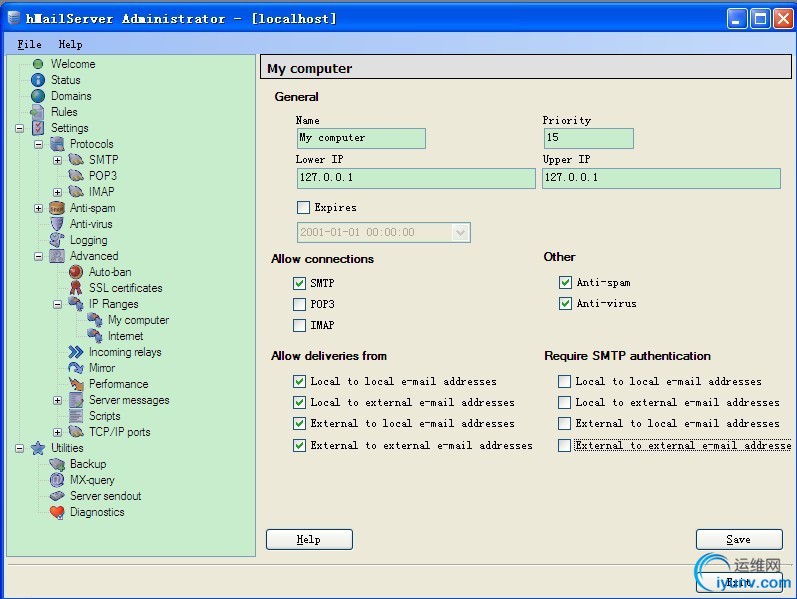Collapse the Advanced tree node
This screenshot has width=797, height=599.
pyautogui.click(x=39, y=256)
